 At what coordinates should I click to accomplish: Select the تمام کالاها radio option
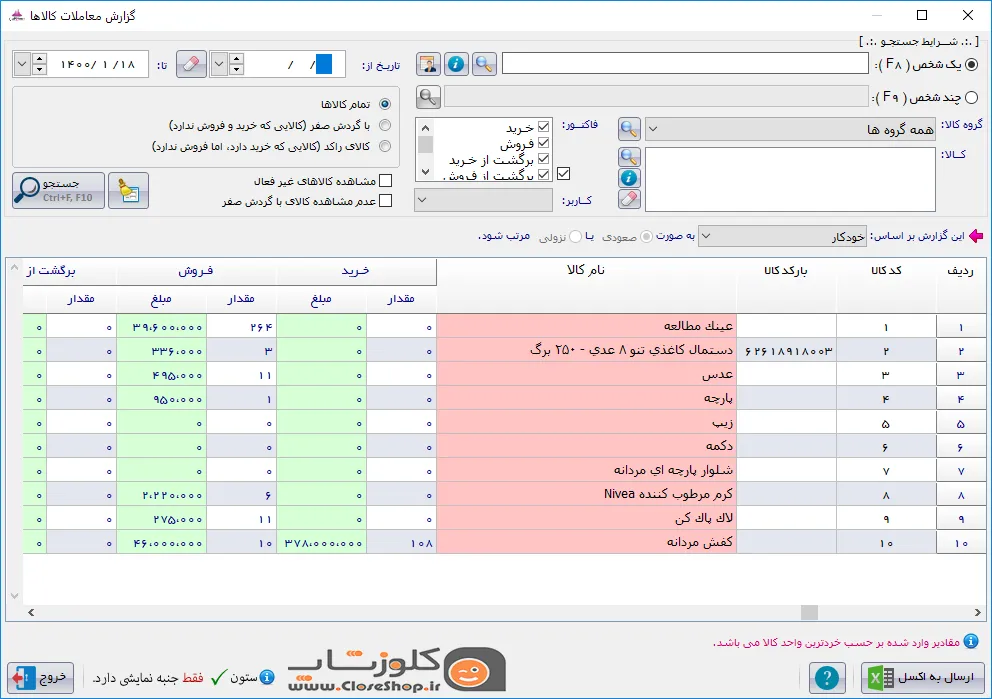385,104
